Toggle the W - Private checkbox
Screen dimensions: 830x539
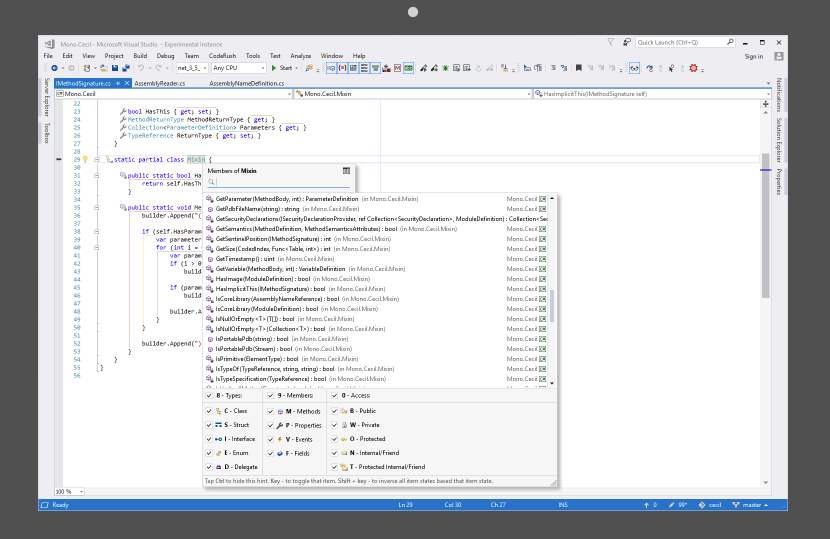click(x=335, y=425)
